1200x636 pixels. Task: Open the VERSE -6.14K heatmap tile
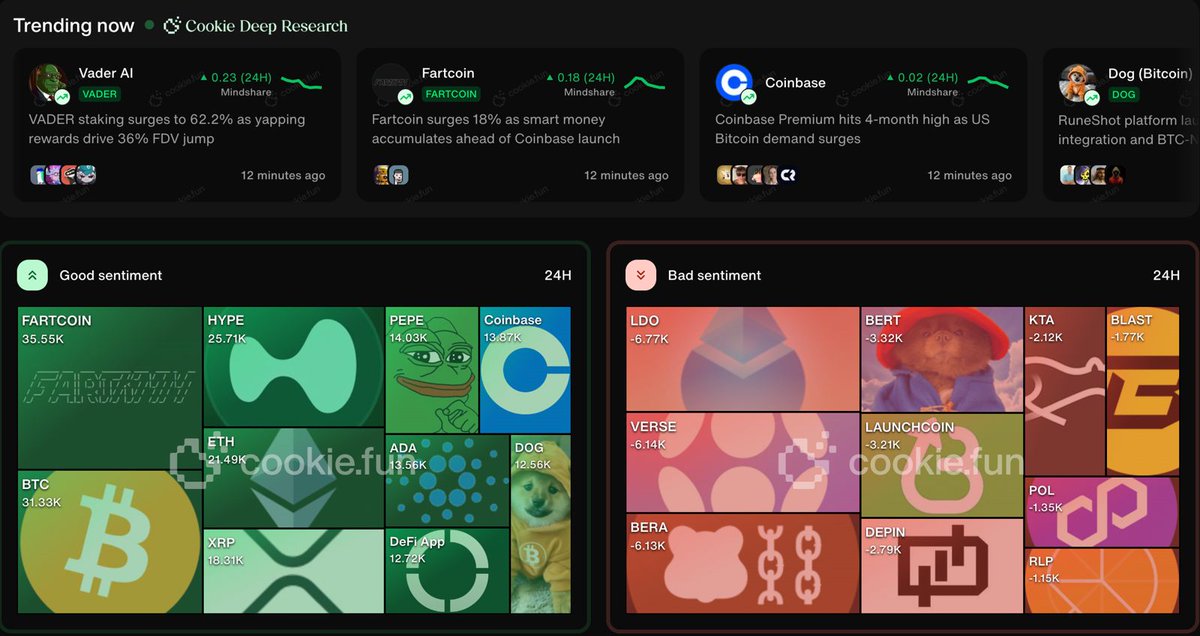click(x=742, y=463)
